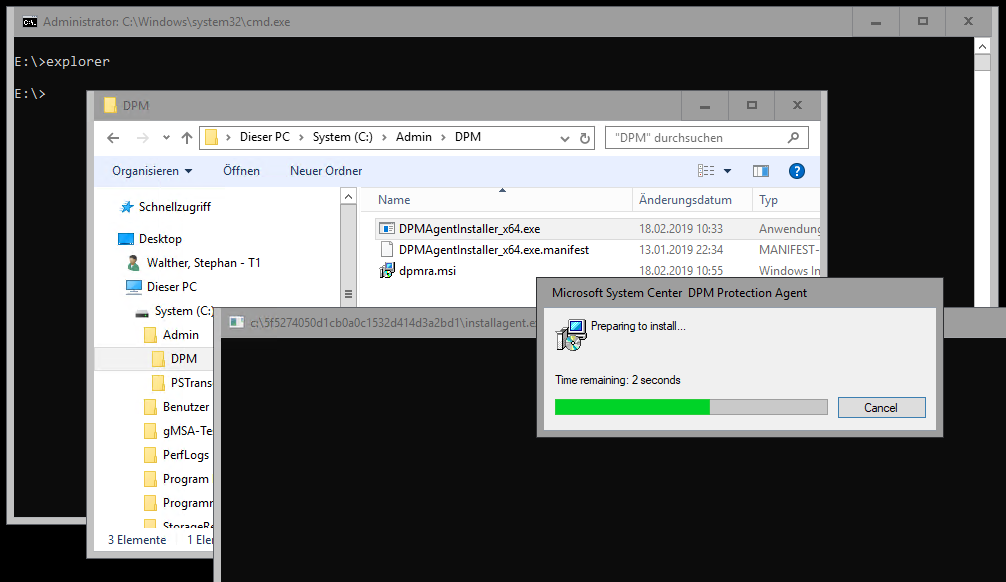Click the change view layout icon
1006x582 pixels.
pyautogui.click(x=706, y=171)
